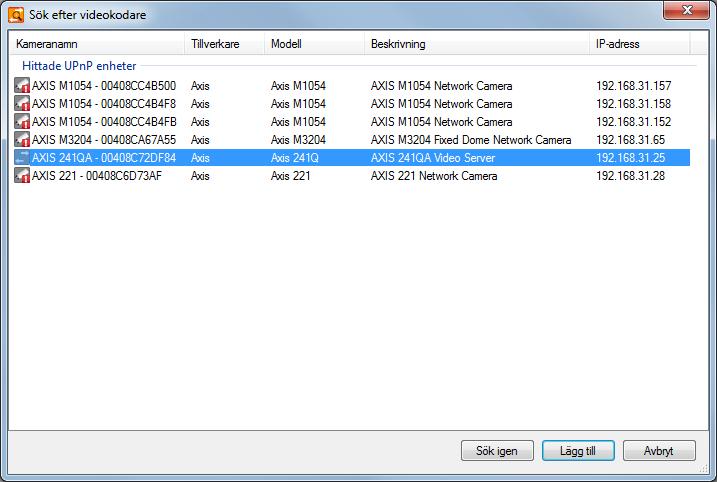Click the IP address 192.168.31.25
The height and width of the screenshot is (482, 717).
[630, 157]
